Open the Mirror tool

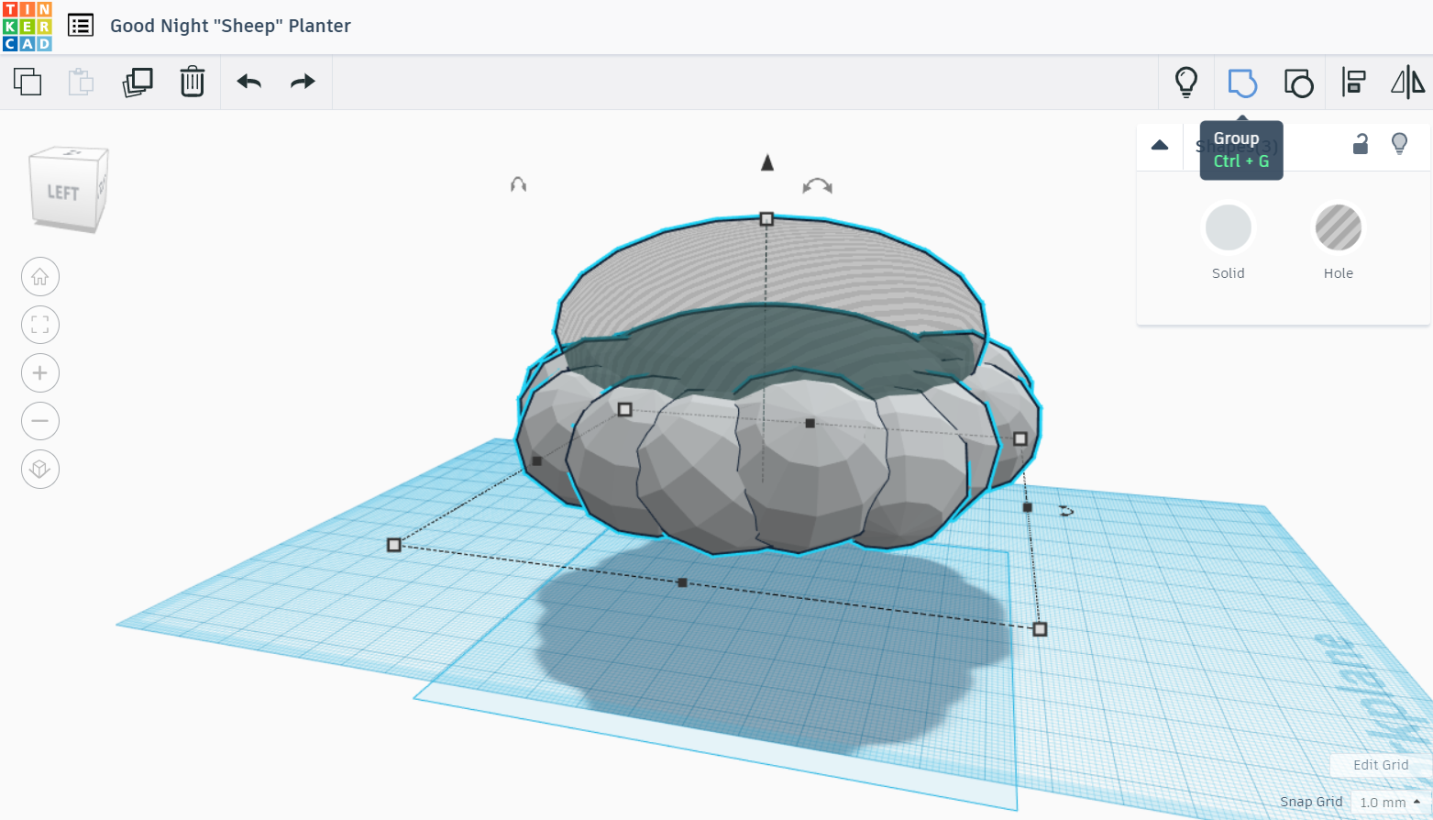(x=1408, y=82)
